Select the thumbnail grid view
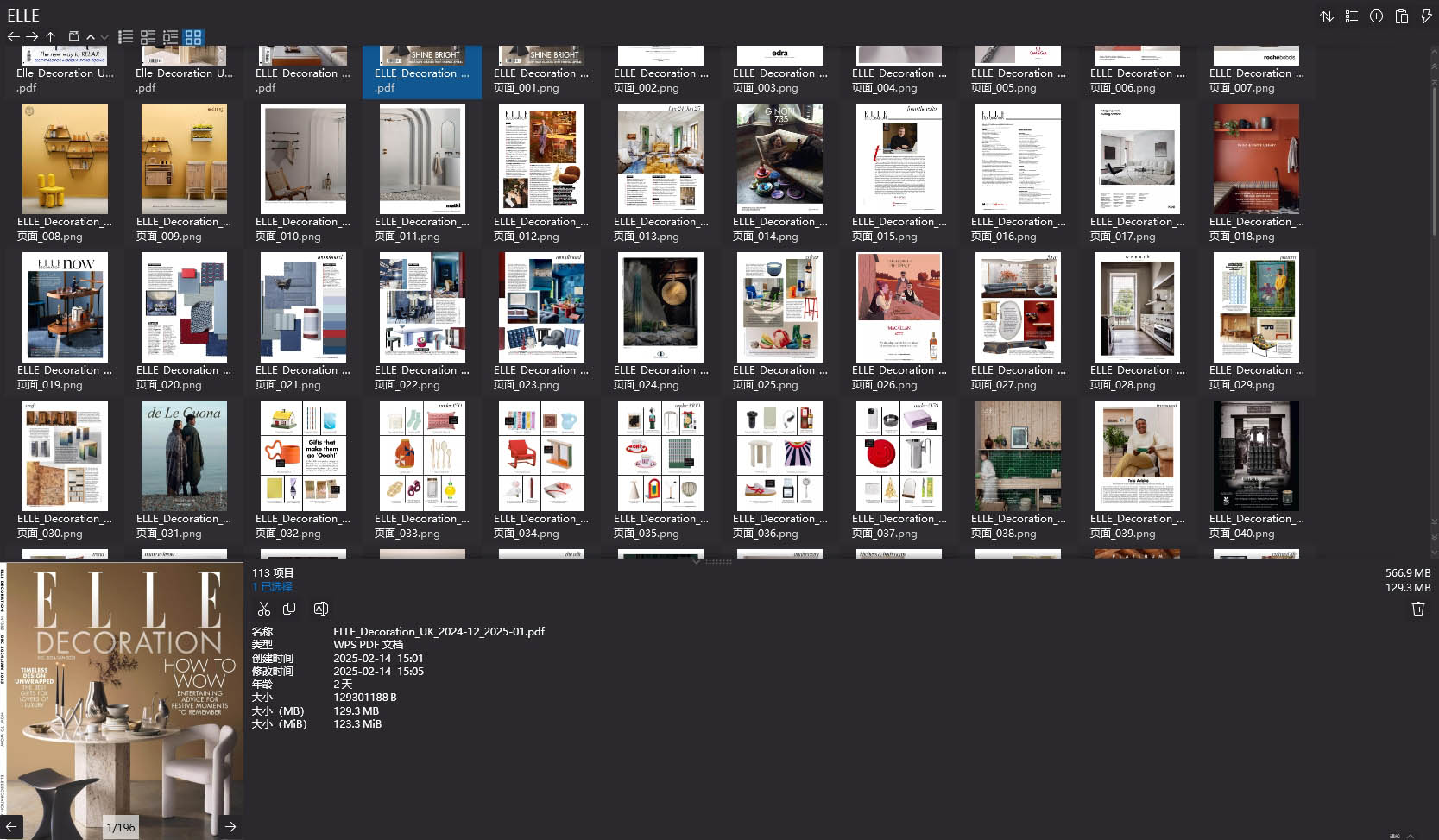Viewport: 1439px width, 840px height. [x=193, y=37]
